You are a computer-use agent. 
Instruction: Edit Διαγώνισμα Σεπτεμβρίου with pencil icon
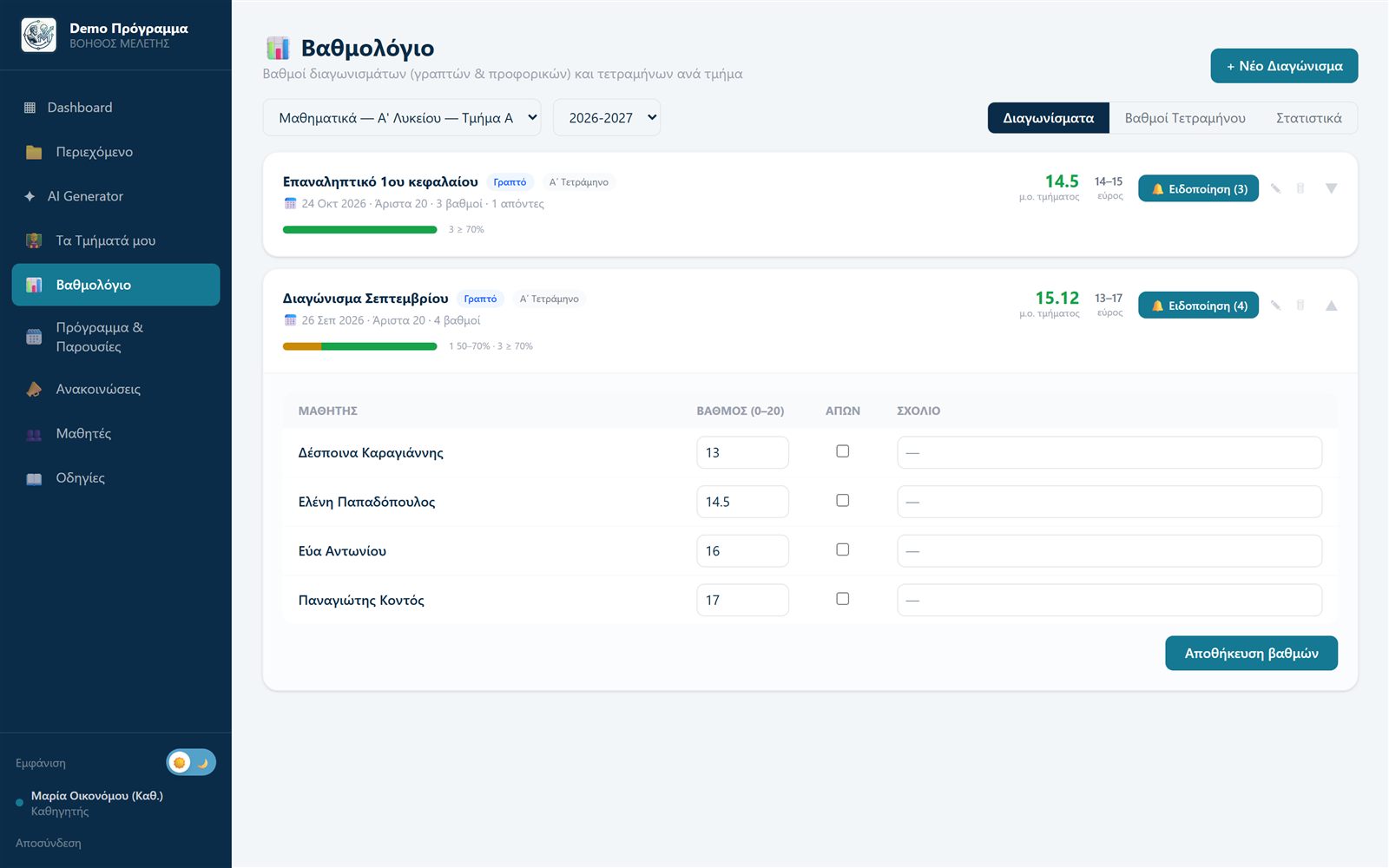click(x=1275, y=305)
